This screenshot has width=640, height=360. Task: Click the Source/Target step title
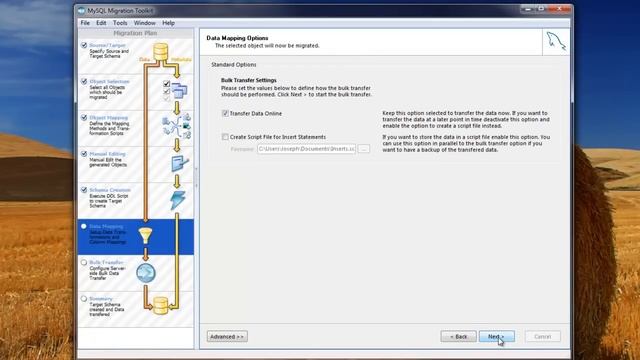pos(107,45)
